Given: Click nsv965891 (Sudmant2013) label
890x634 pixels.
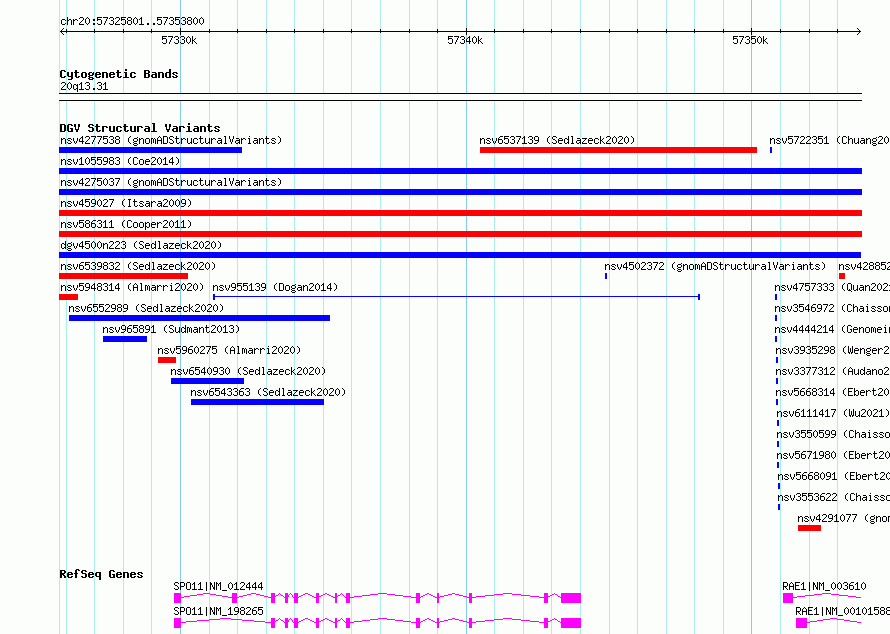Looking at the screenshot, I should pos(171,329).
